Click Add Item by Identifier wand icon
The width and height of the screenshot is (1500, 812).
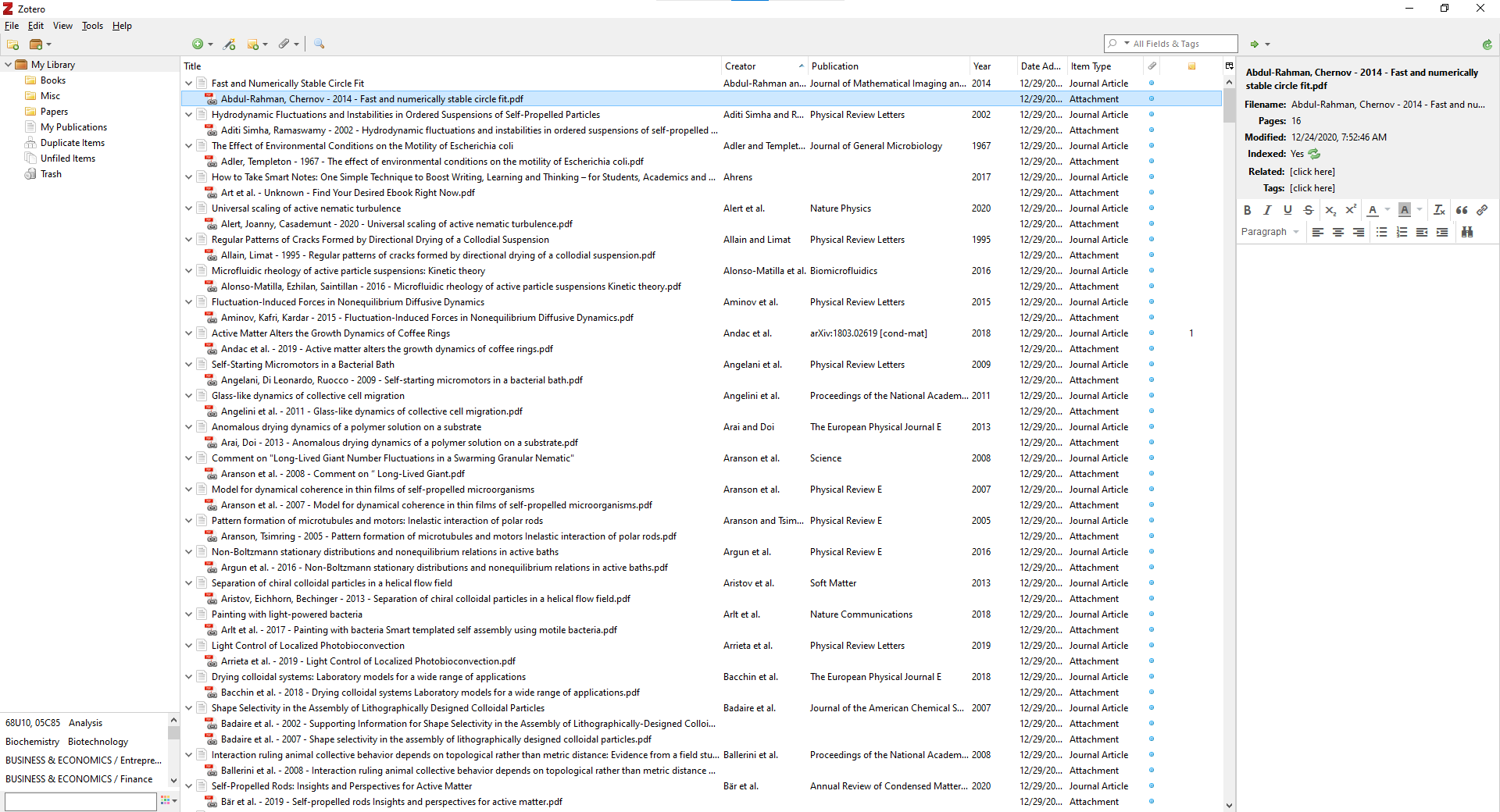(x=229, y=45)
